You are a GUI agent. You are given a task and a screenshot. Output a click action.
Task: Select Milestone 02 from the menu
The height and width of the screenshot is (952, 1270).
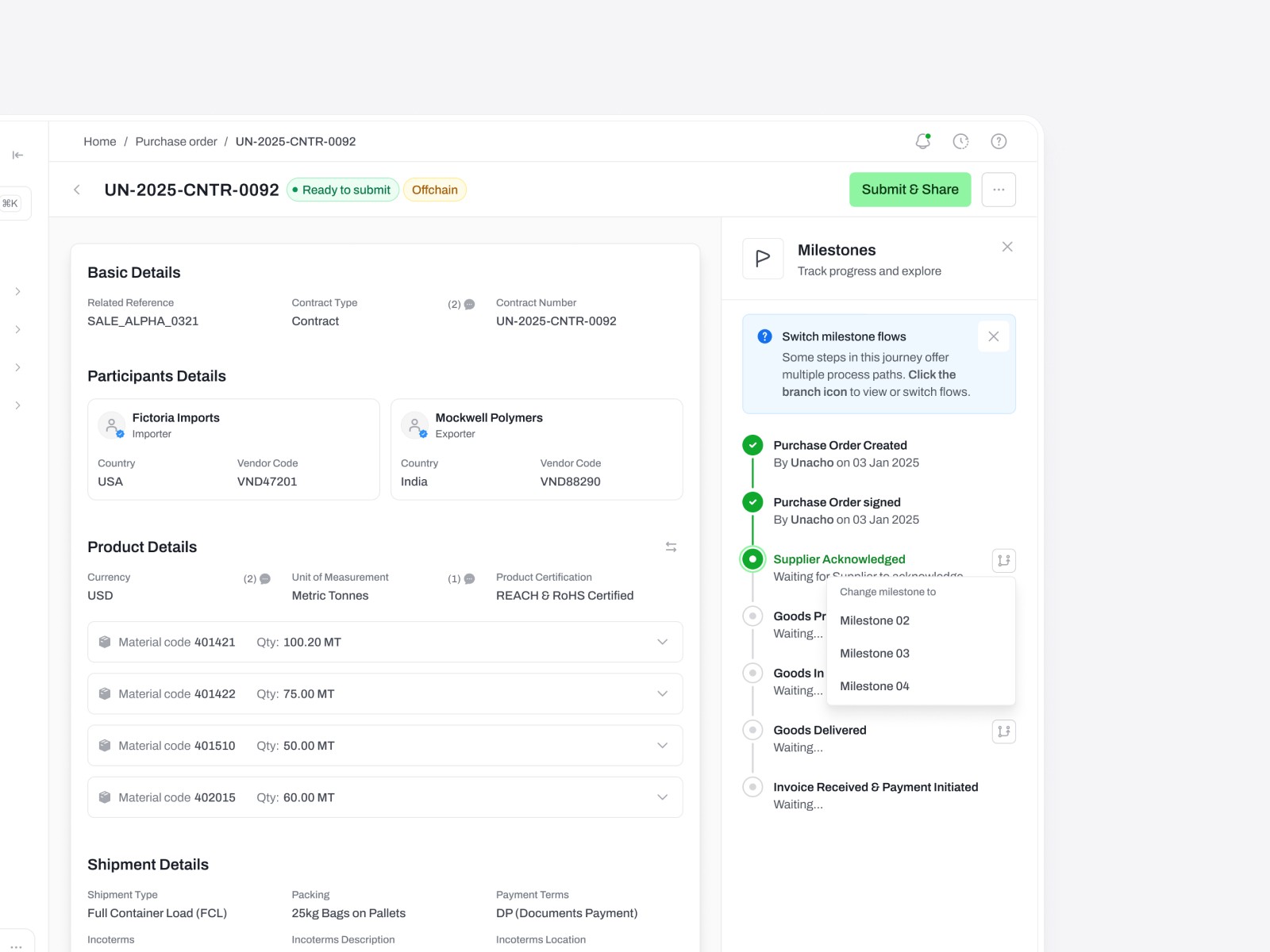(921, 620)
